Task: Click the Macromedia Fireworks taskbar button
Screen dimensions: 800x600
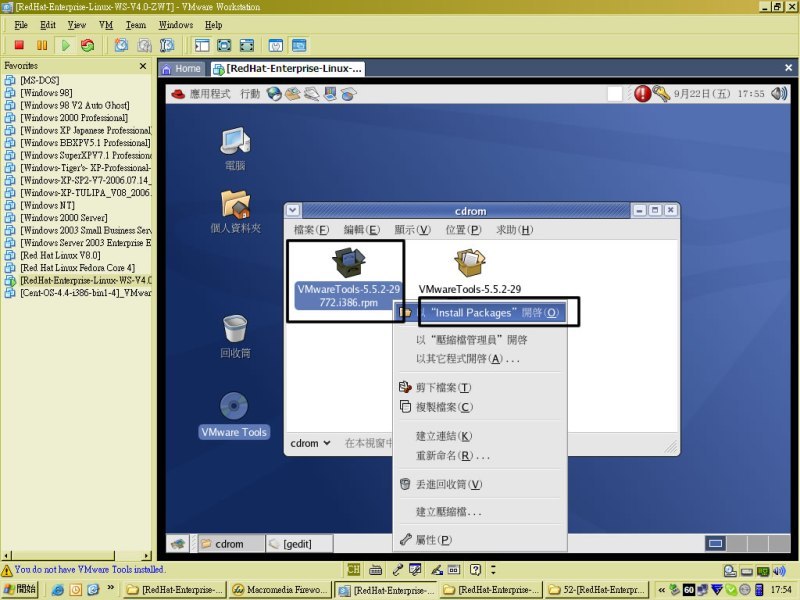Action: pyautogui.click(x=280, y=590)
